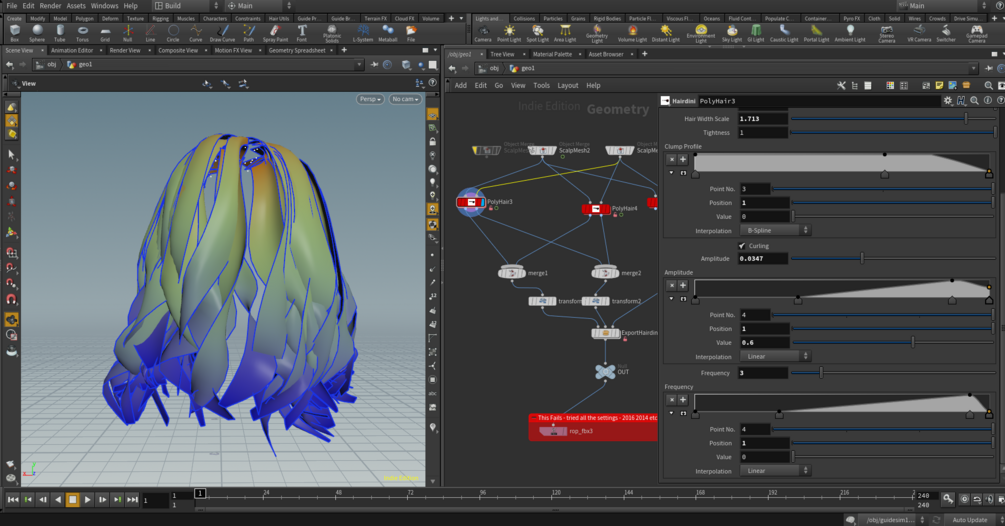Image resolution: width=1005 pixels, height=526 pixels.
Task: Select the Circle shelf tool
Action: coord(173,33)
